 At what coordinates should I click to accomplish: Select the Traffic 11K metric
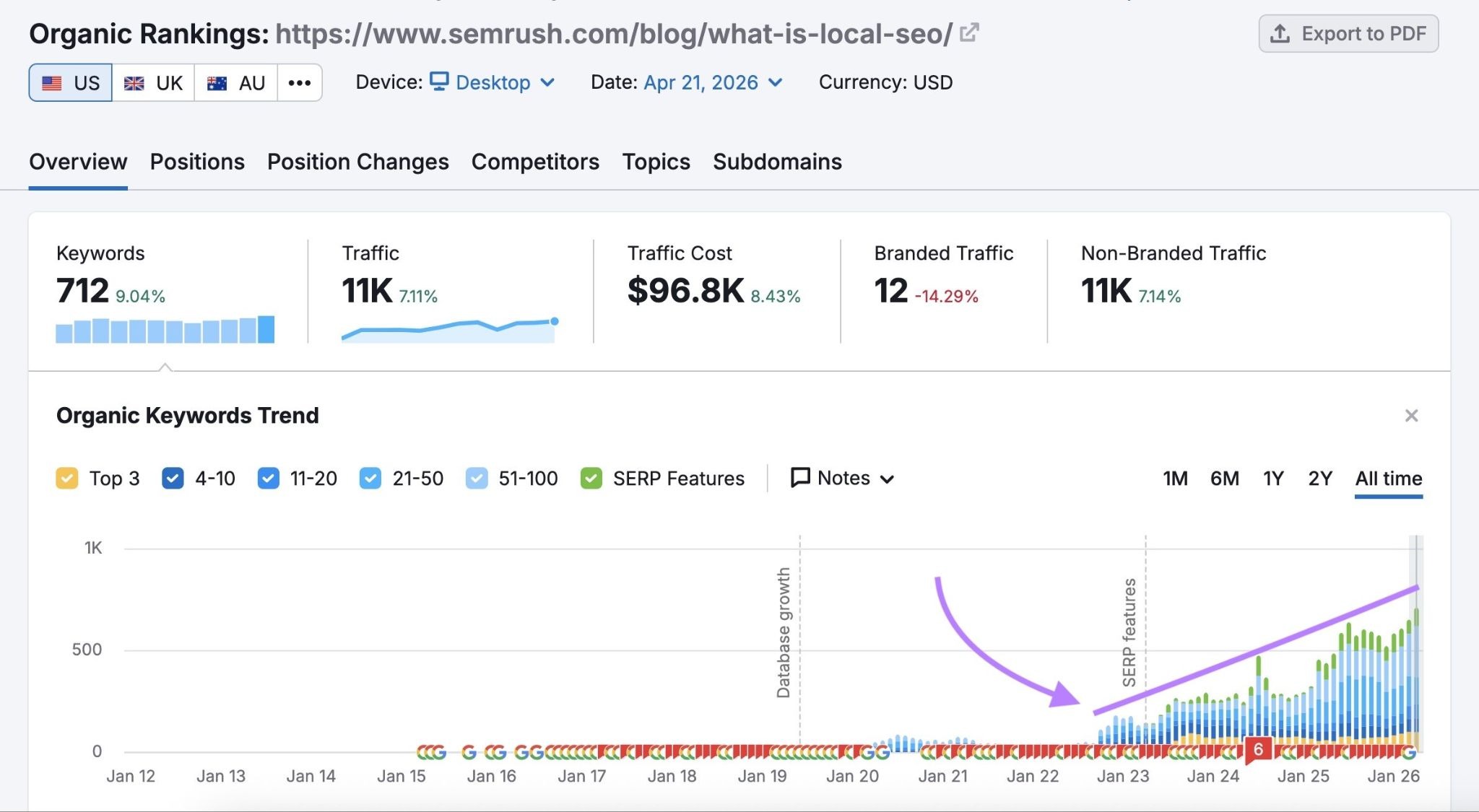368,291
